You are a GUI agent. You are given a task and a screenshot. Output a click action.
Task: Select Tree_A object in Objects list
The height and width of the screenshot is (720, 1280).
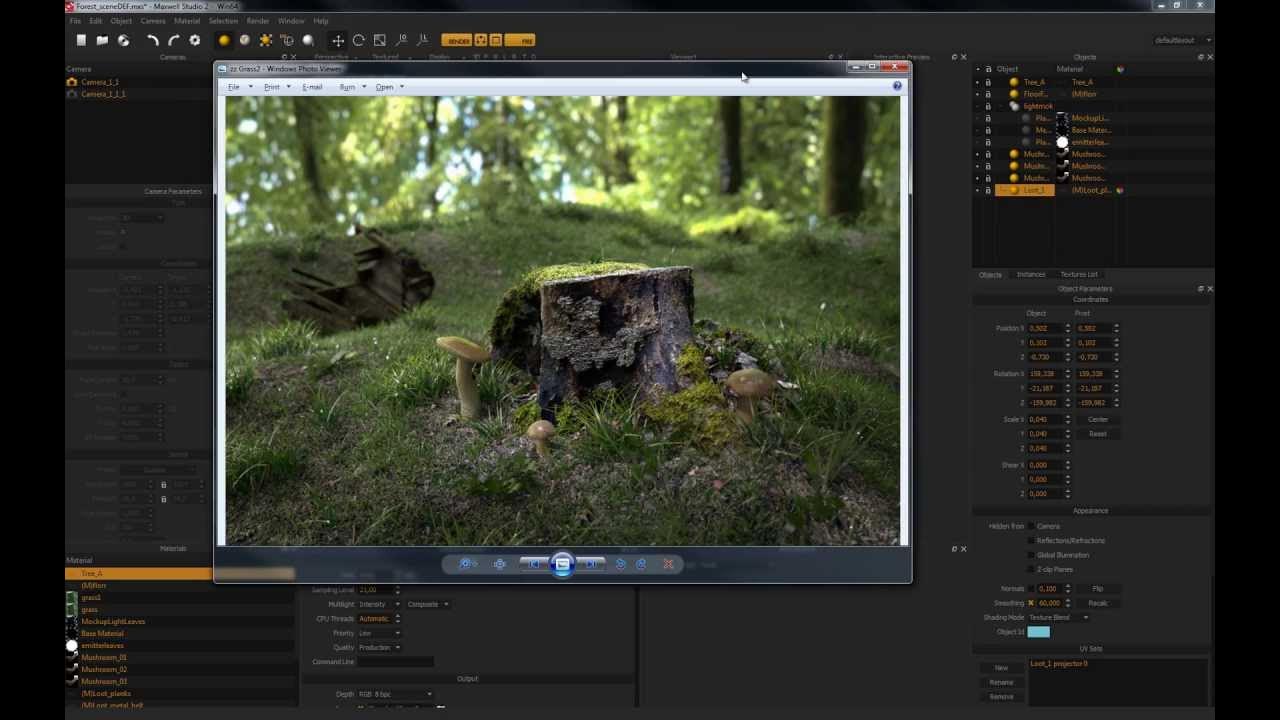point(1034,82)
